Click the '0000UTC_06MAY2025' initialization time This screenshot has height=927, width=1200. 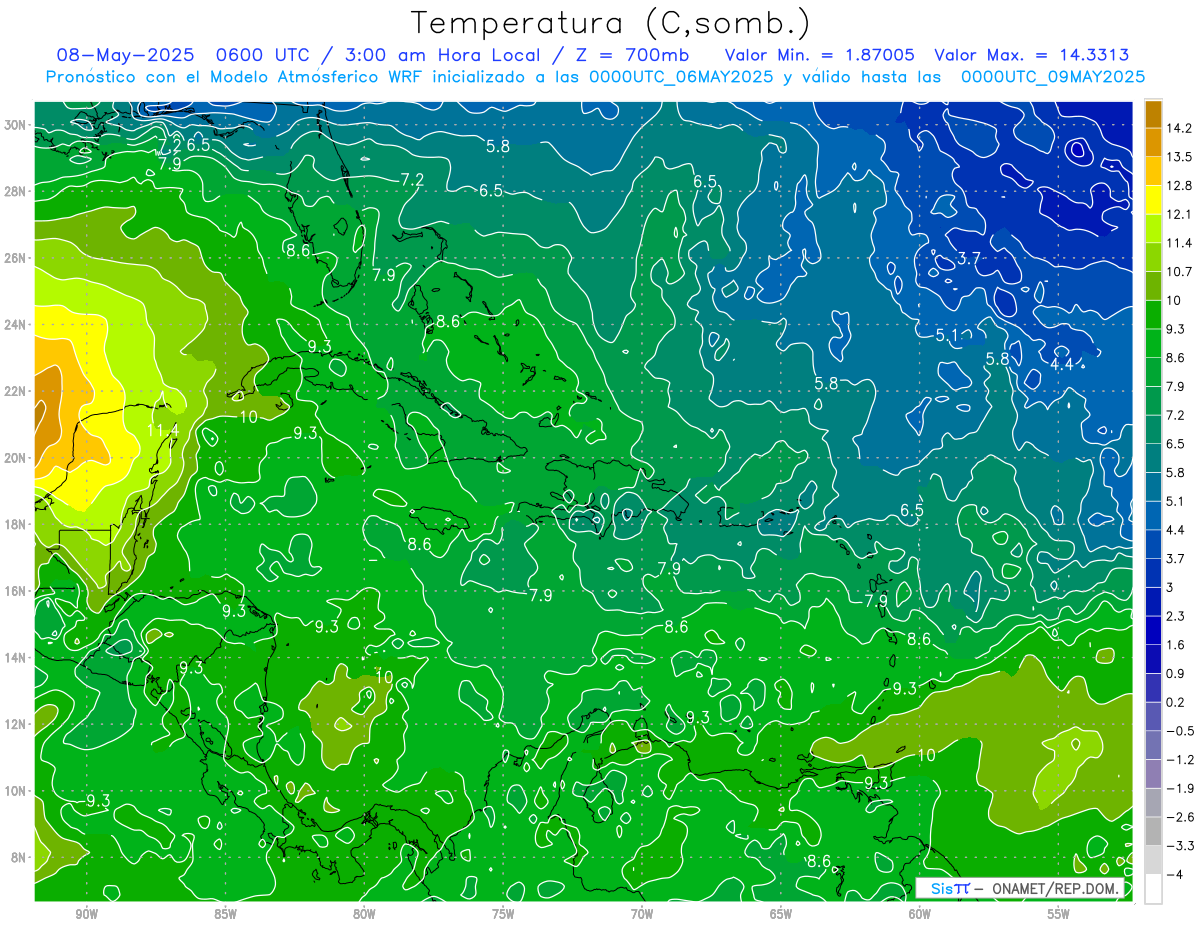[x=681, y=77]
